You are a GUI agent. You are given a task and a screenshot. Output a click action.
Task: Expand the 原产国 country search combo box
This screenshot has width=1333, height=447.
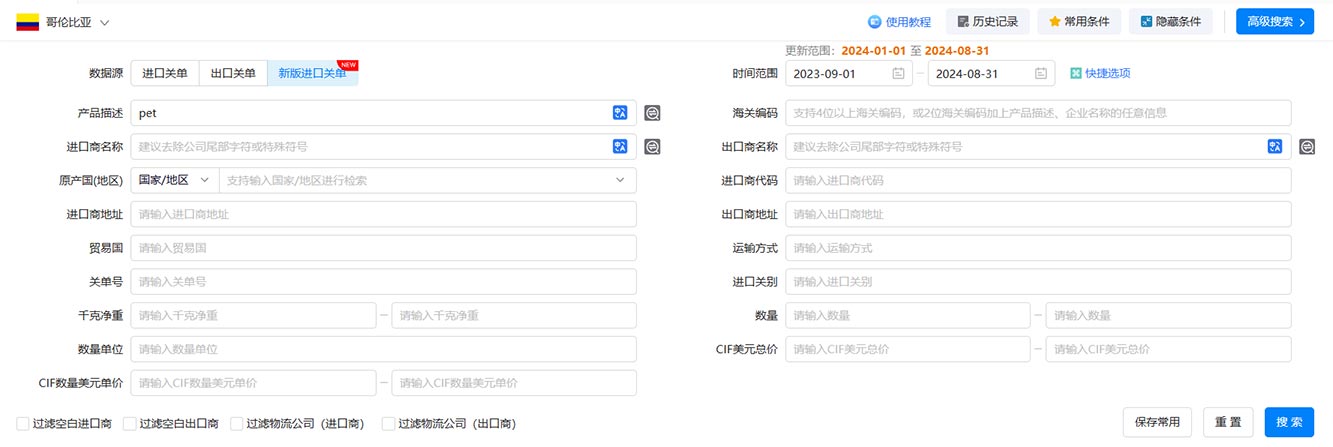coord(427,180)
